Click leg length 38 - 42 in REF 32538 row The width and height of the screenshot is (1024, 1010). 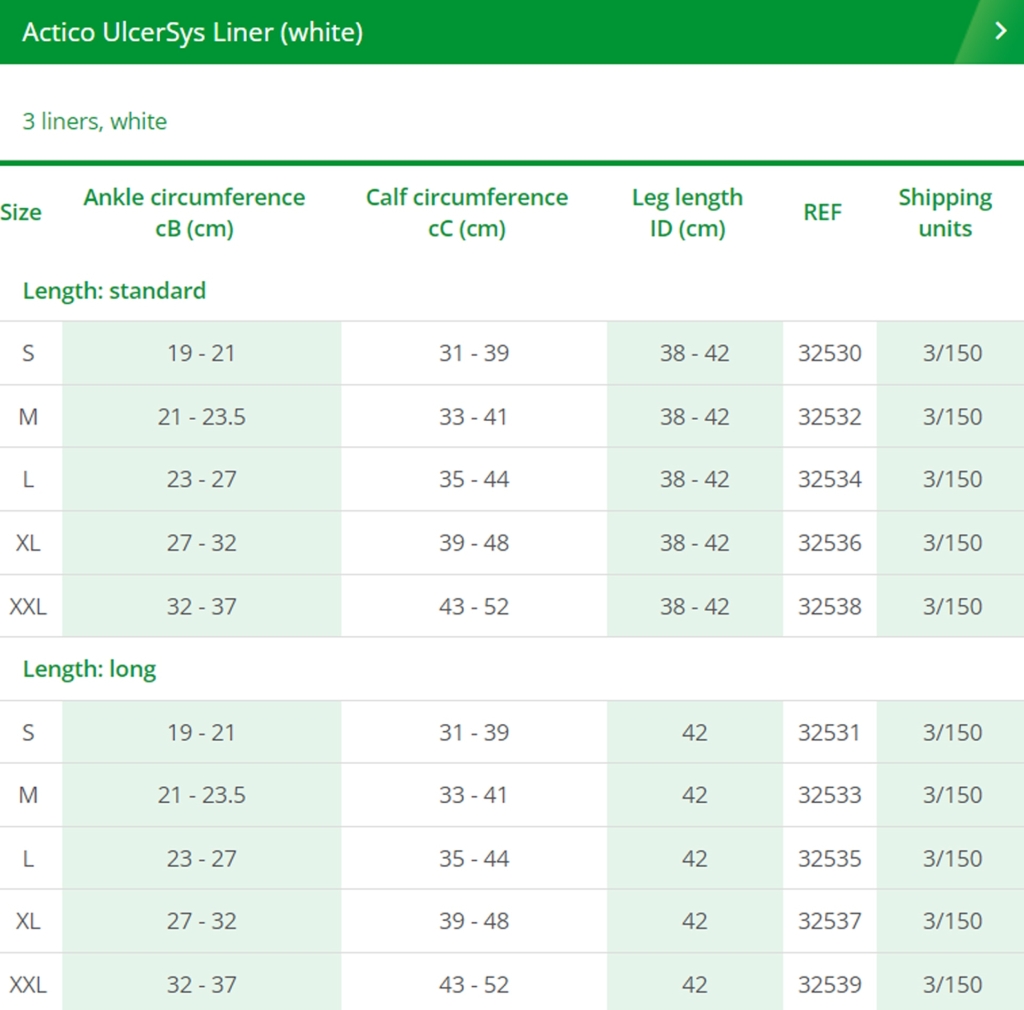click(x=694, y=607)
